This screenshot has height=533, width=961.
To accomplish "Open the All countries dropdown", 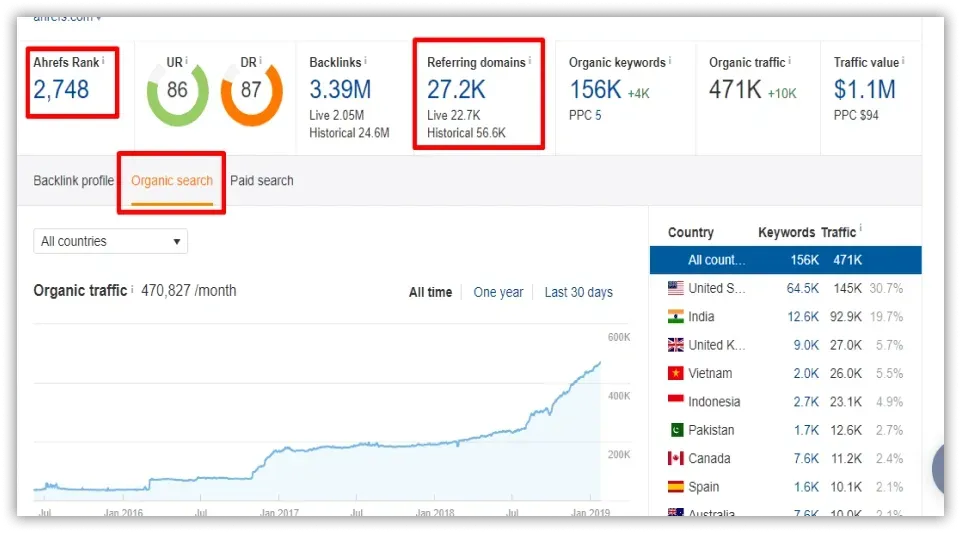I will (x=110, y=241).
